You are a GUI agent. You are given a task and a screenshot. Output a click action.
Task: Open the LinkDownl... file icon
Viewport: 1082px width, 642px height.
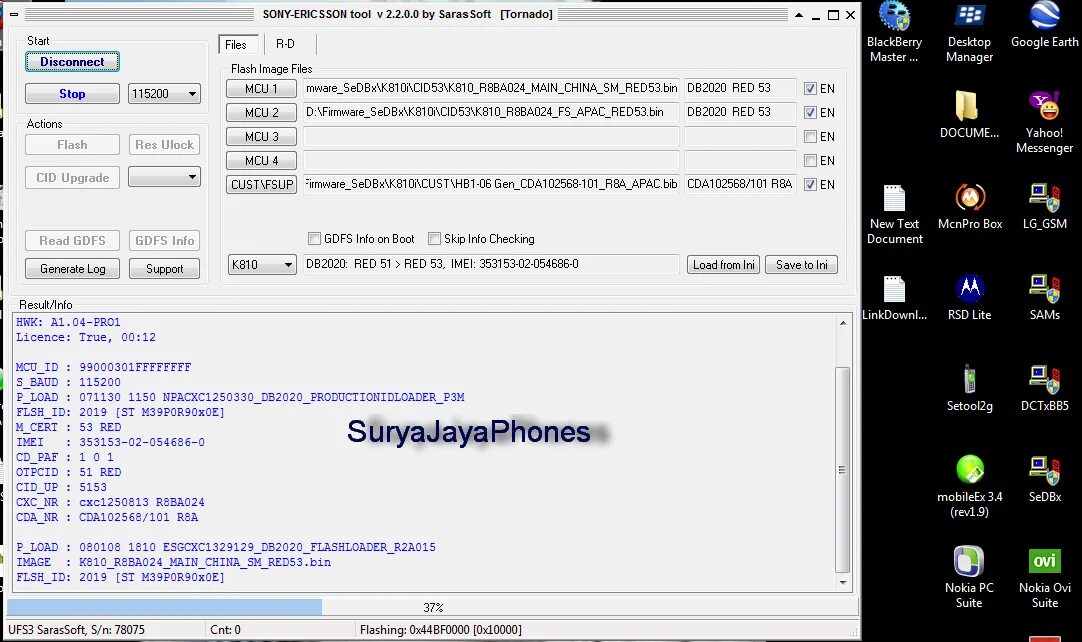coord(894,289)
